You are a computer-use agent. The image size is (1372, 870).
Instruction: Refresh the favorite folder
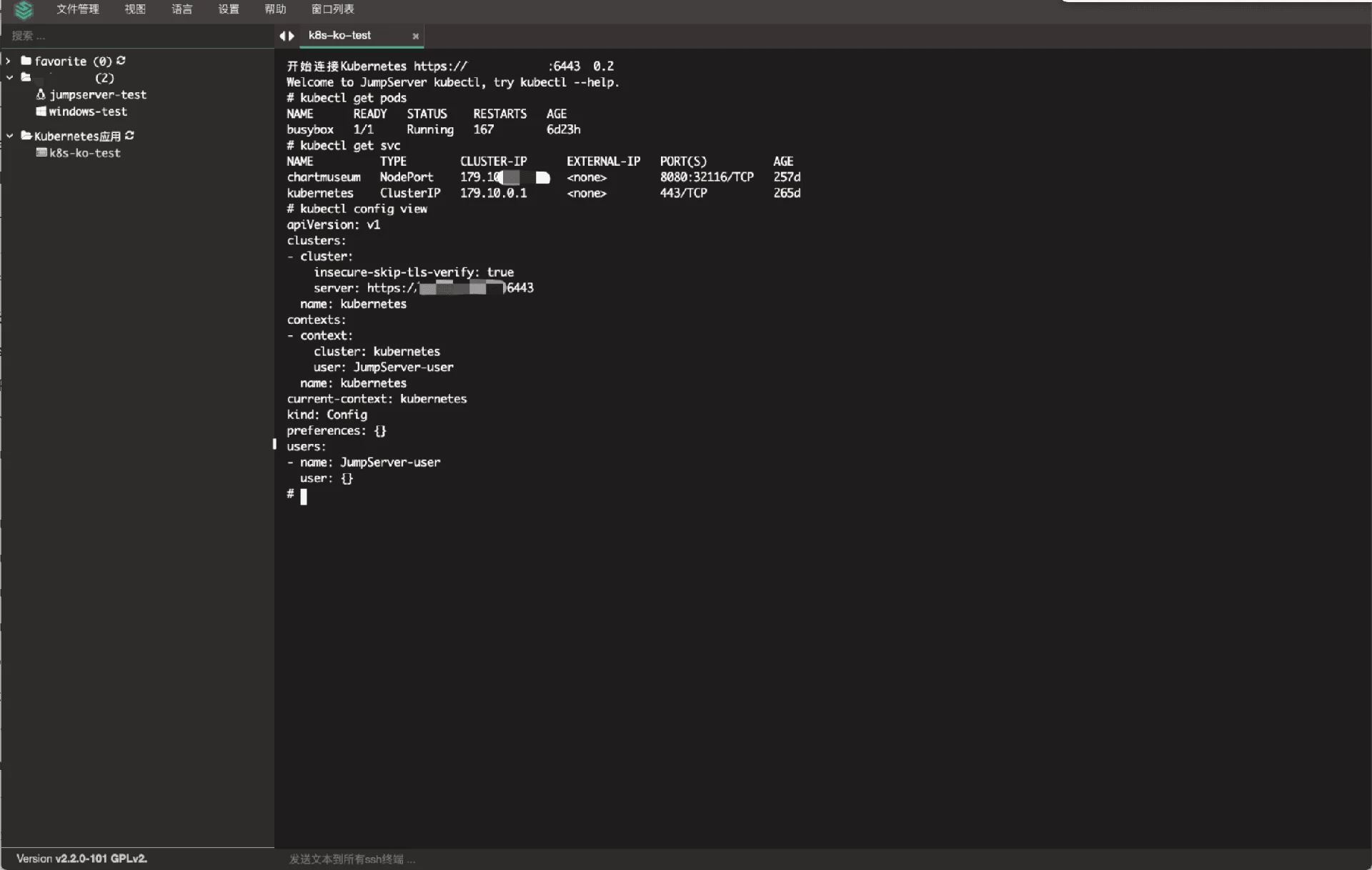pyautogui.click(x=121, y=61)
